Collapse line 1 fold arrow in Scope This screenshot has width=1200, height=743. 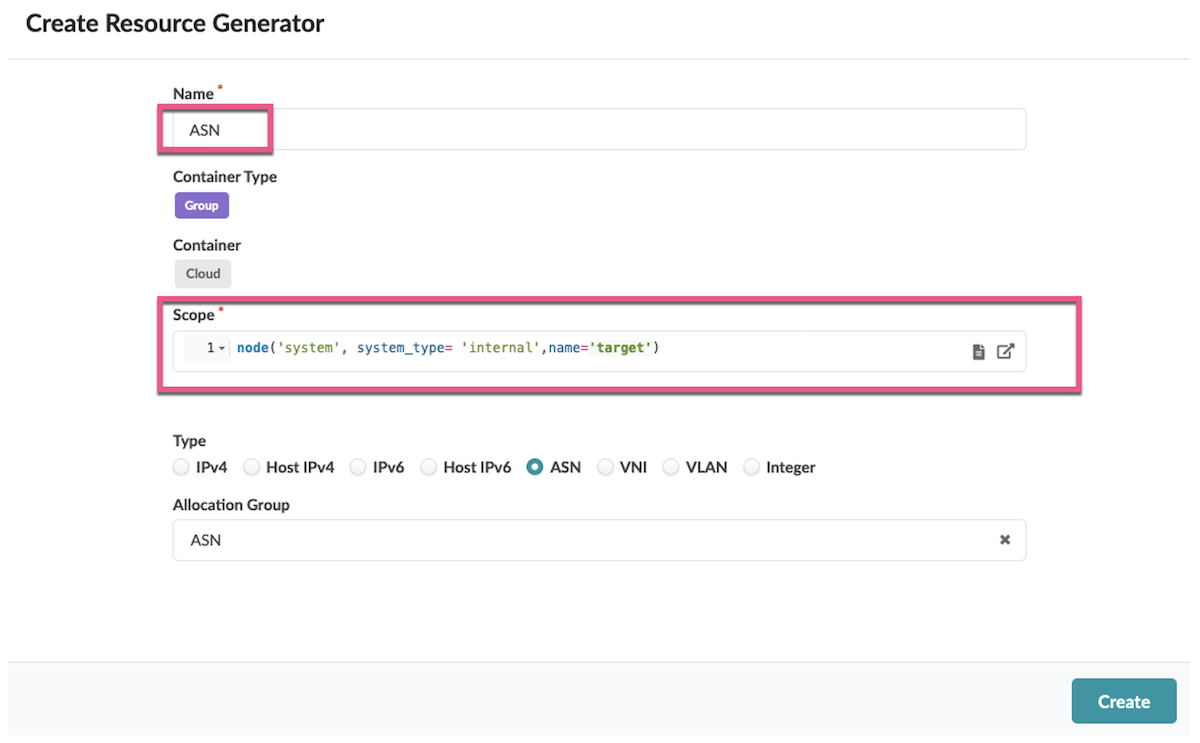(x=222, y=348)
